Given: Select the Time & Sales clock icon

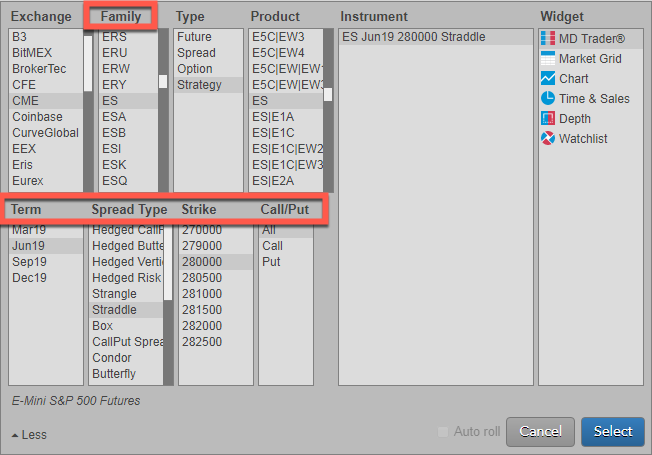Looking at the screenshot, I should click(x=548, y=98).
